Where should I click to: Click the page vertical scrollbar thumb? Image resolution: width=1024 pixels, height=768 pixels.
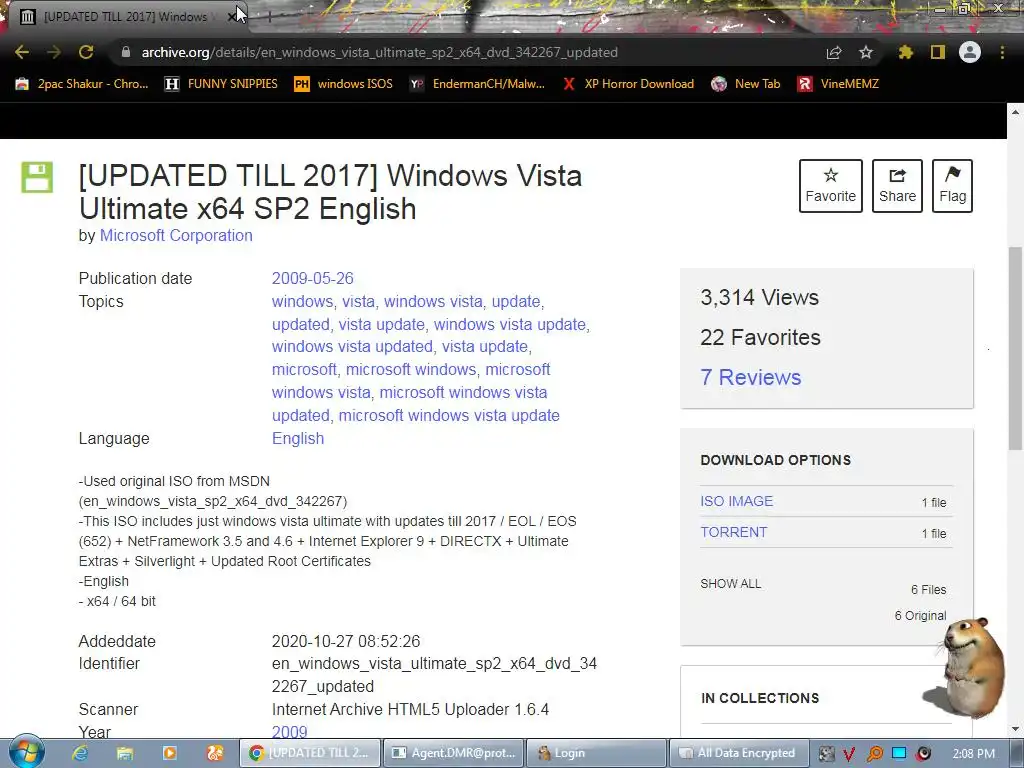point(1015,348)
